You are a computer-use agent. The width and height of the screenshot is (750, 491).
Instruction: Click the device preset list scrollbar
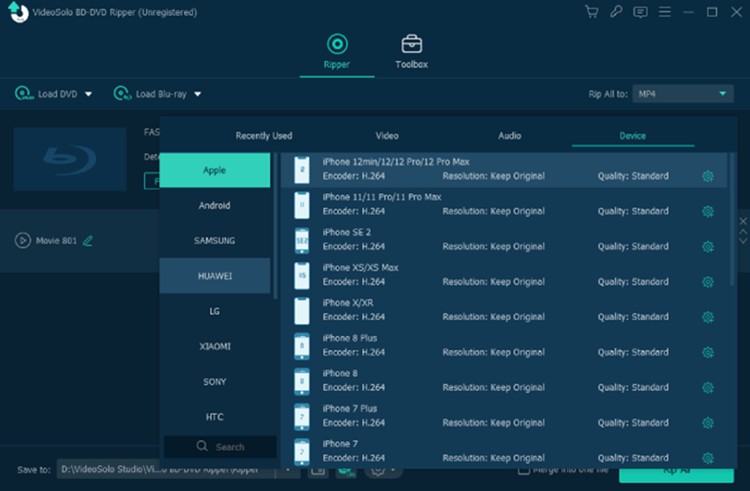[731, 219]
